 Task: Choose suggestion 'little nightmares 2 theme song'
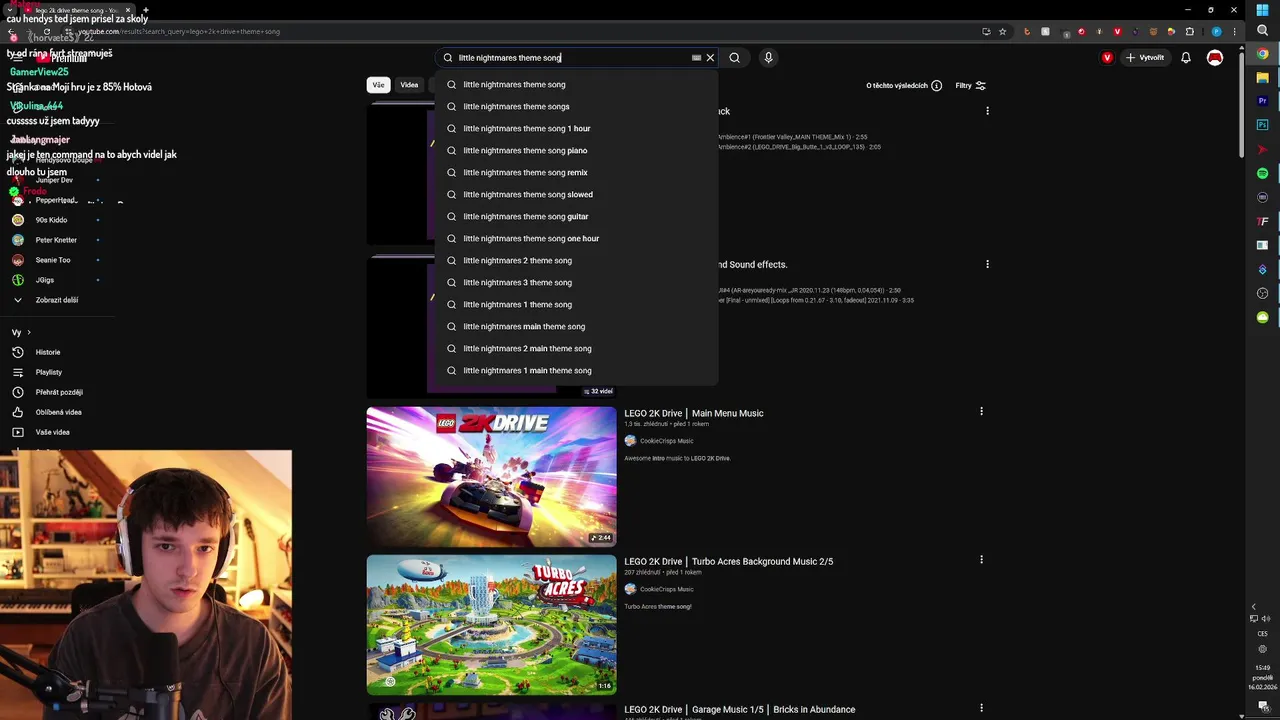coord(577,260)
